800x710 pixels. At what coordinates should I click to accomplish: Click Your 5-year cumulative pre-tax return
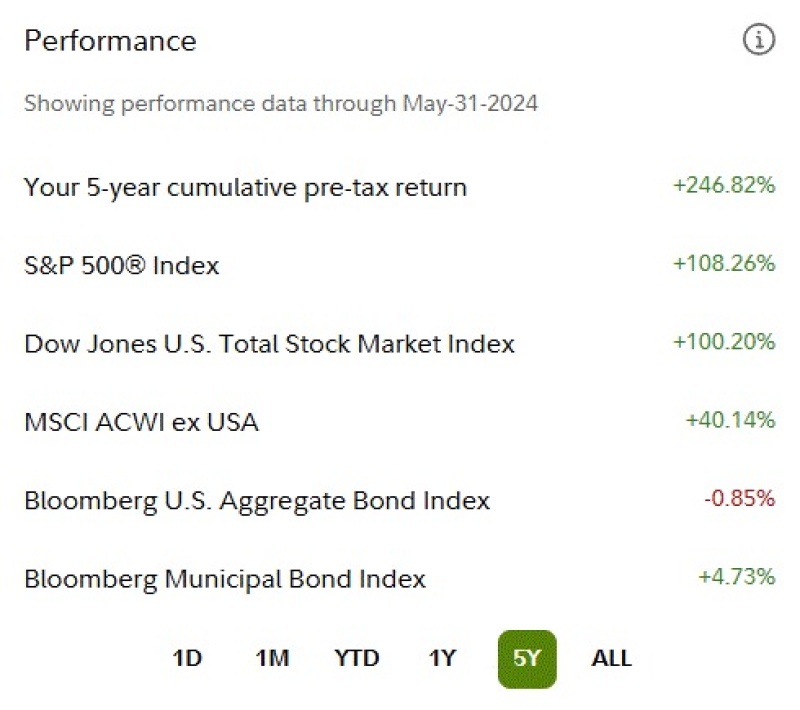coord(245,188)
